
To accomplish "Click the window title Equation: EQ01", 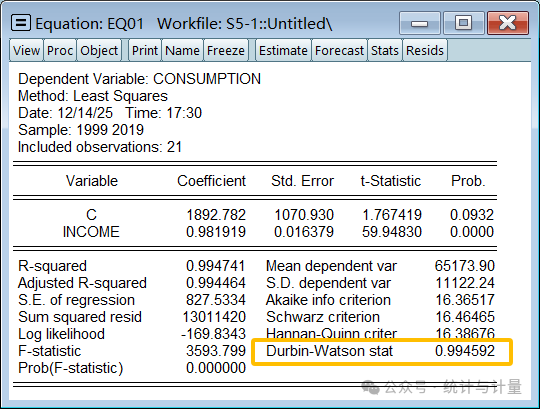I will click(90, 24).
